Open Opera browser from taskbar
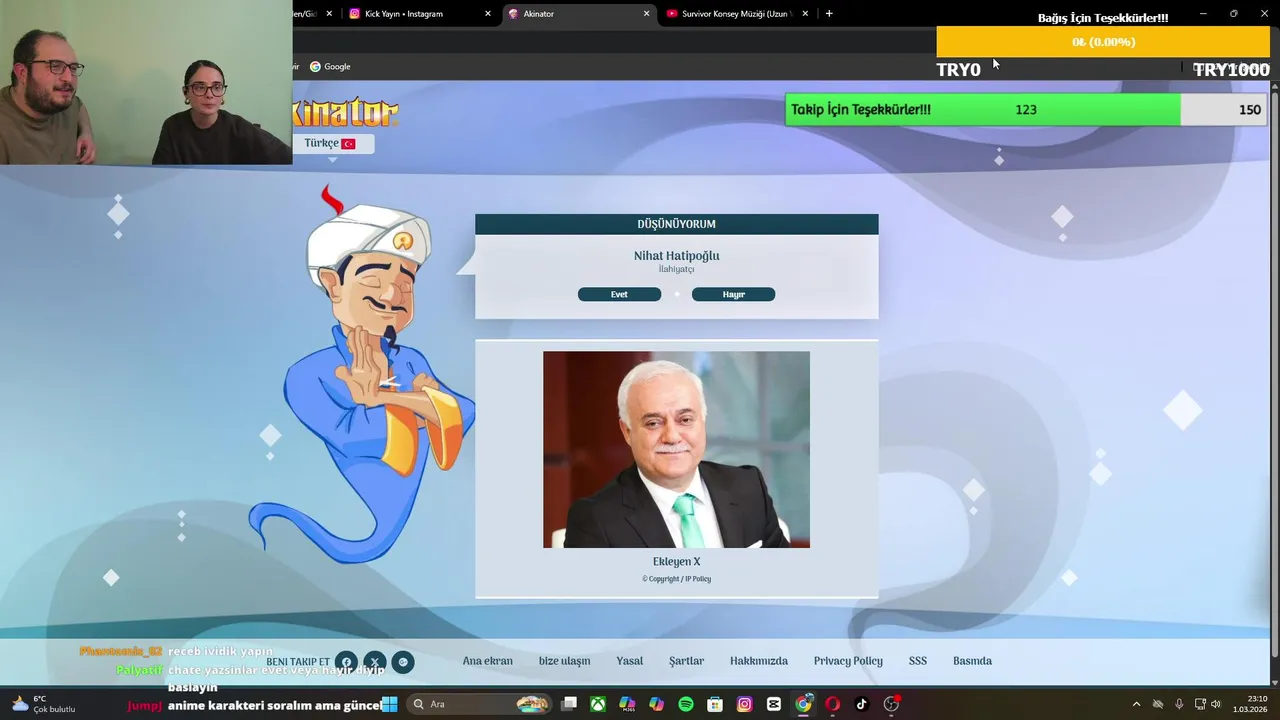The width and height of the screenshot is (1280, 720). (x=832, y=704)
